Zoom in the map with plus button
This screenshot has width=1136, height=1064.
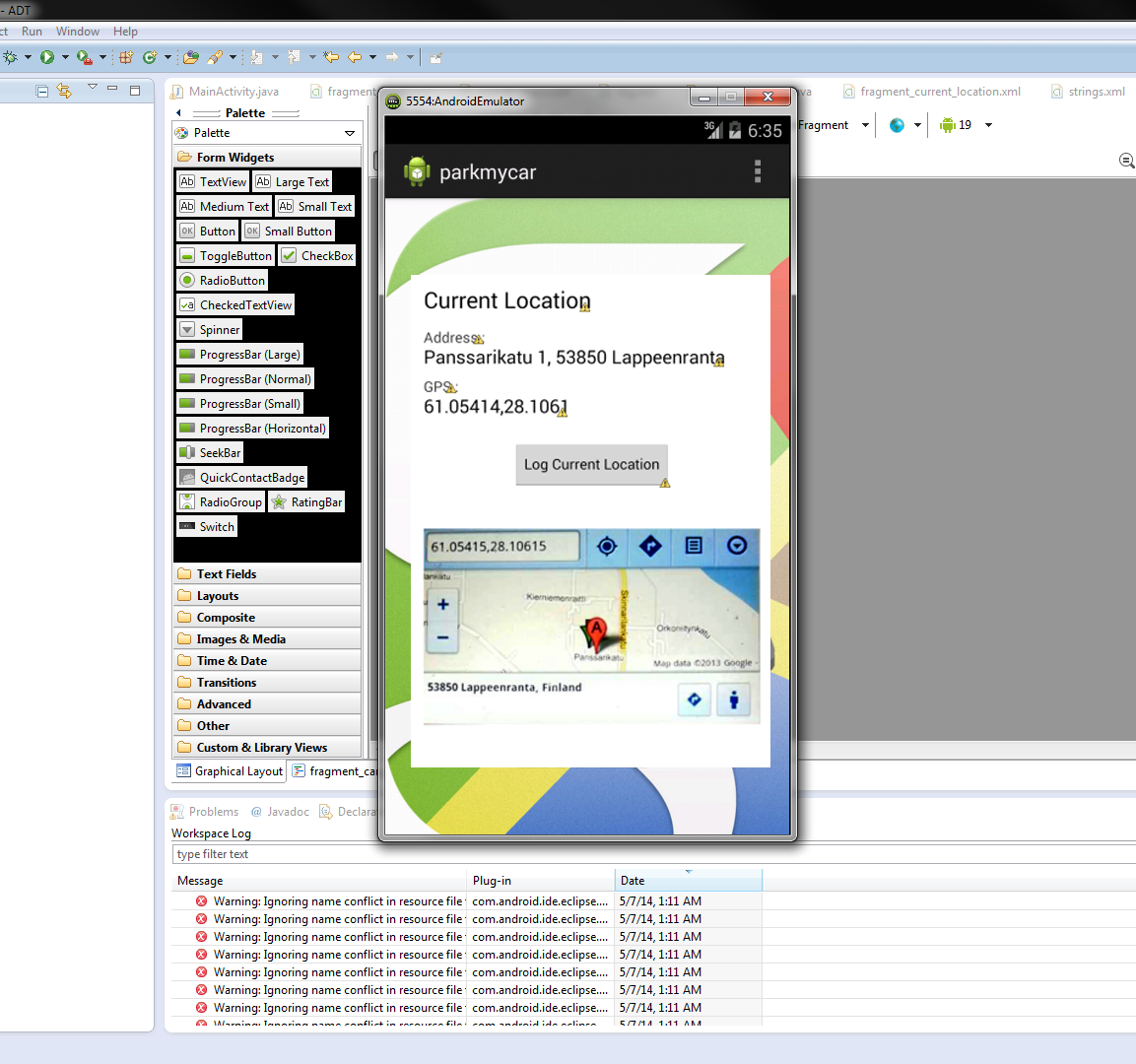tap(443, 604)
